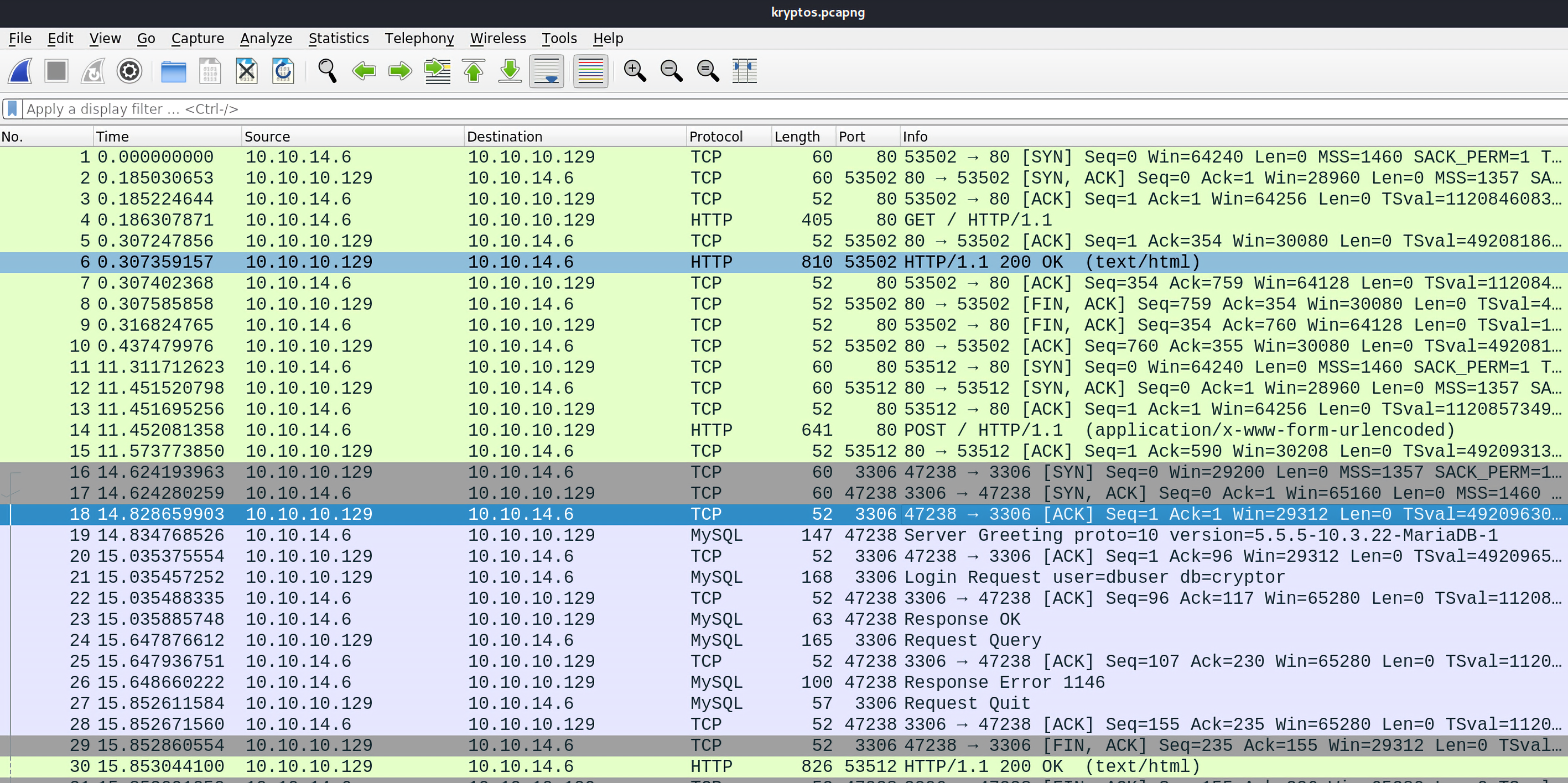Open the Statistics menu

coord(339,38)
